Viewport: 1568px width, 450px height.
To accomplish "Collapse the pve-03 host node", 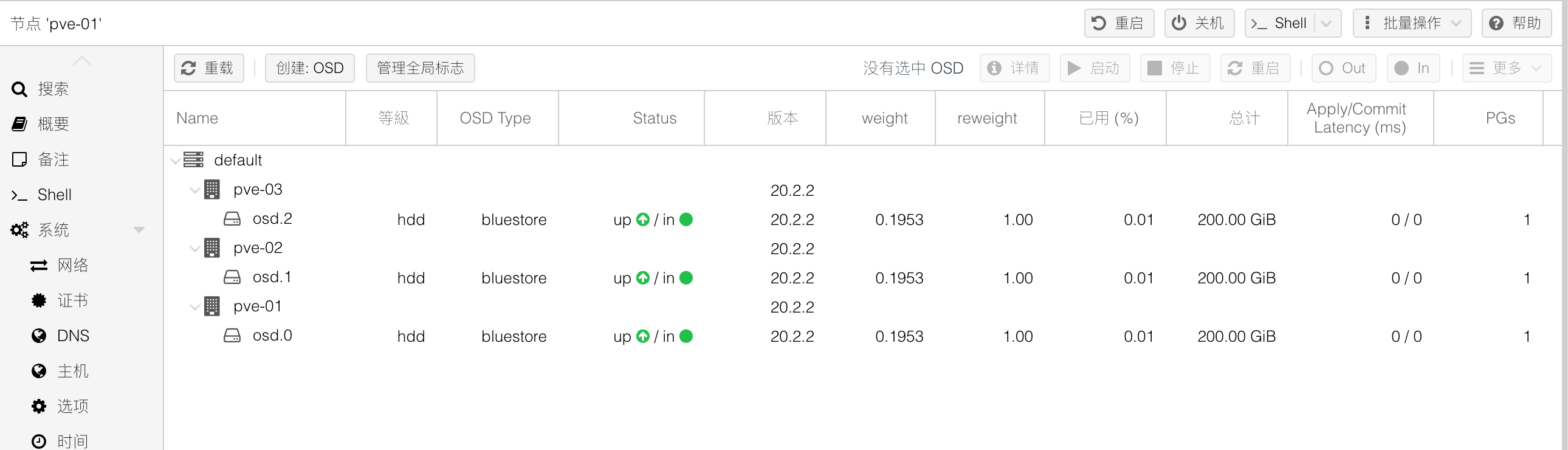I will tap(194, 190).
